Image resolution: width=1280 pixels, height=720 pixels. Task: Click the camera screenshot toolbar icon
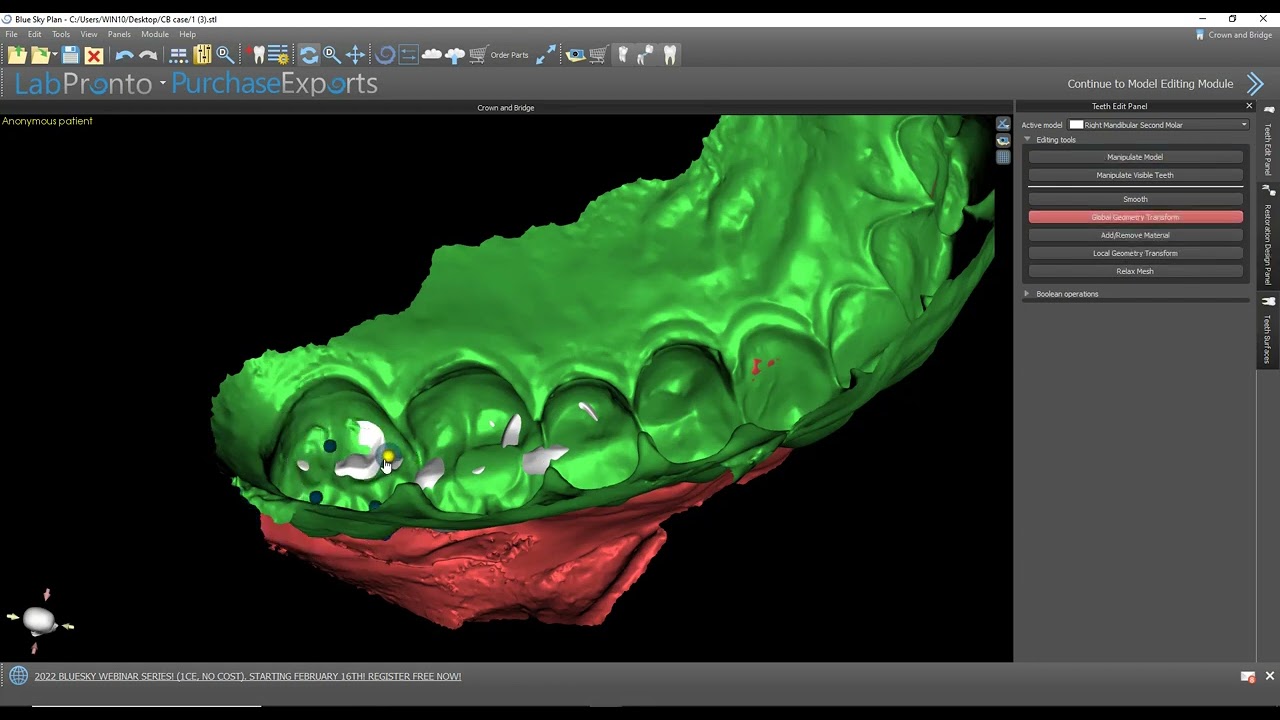(x=575, y=55)
